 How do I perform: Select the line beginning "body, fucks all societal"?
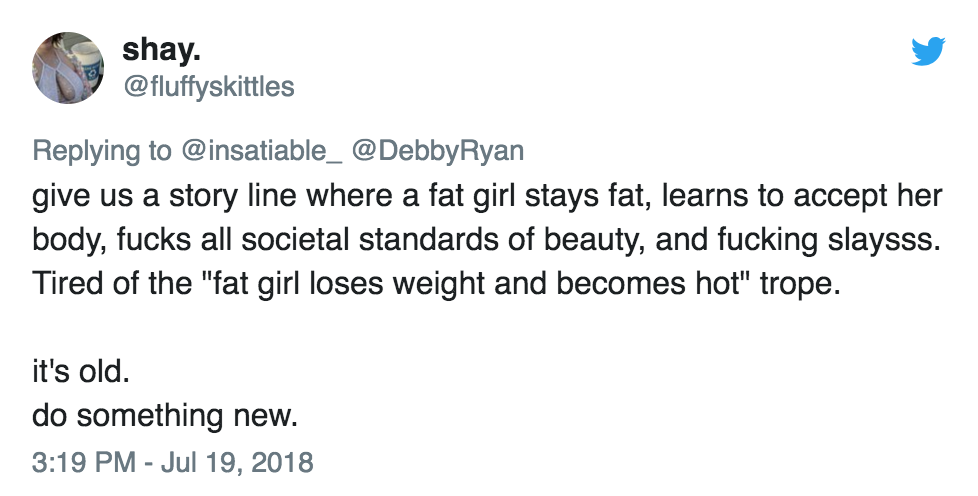[x=485, y=240]
